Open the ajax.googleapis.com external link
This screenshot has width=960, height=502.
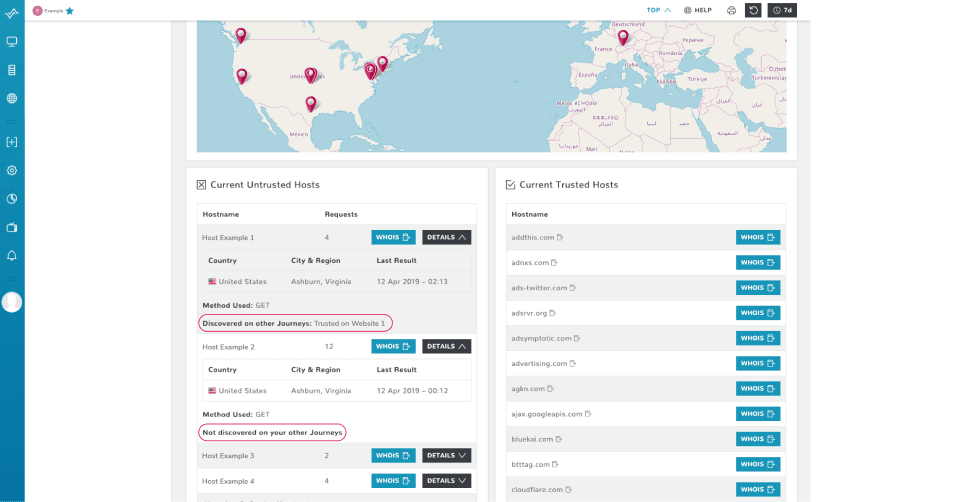point(588,414)
